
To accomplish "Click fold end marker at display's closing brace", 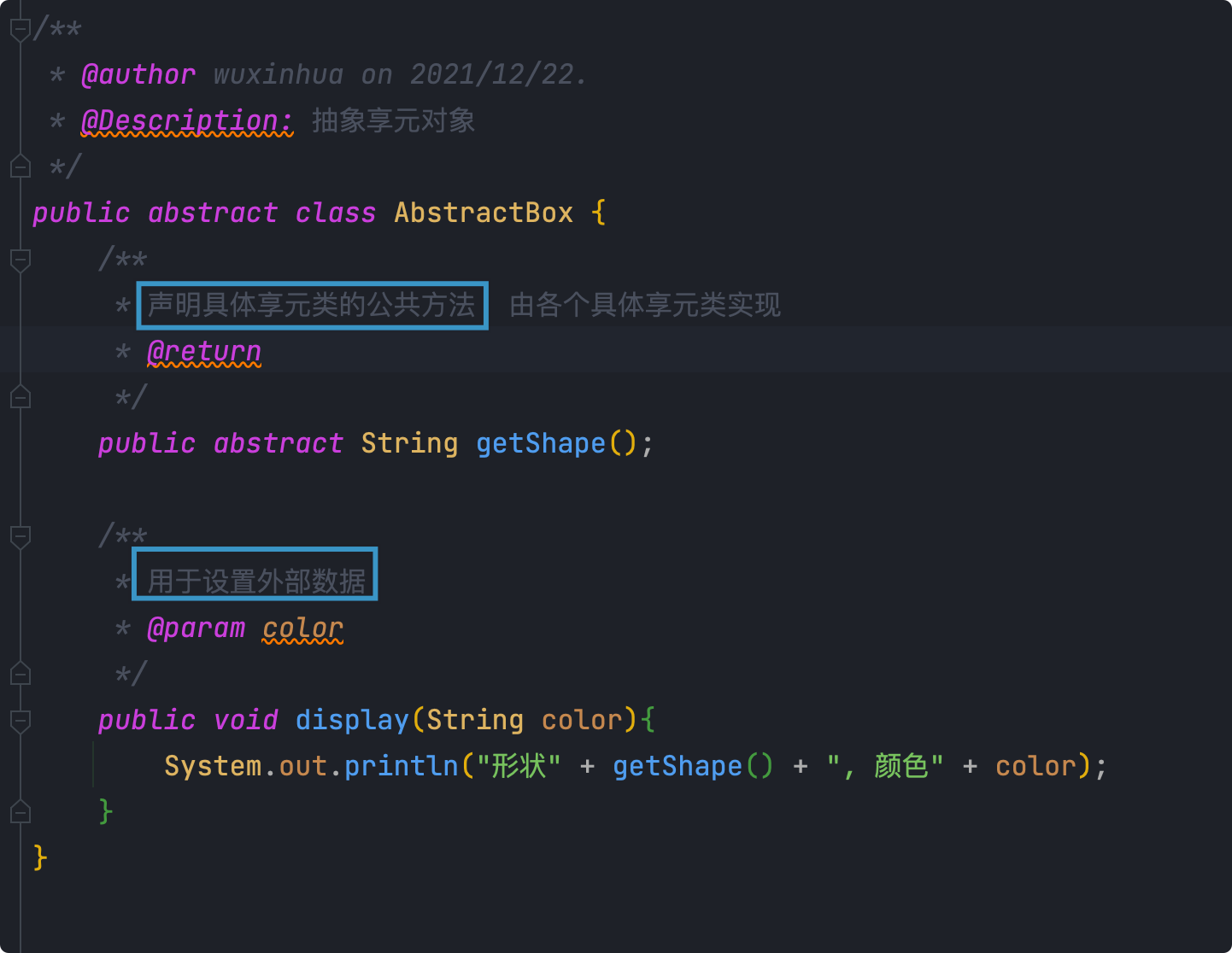I will pyautogui.click(x=21, y=811).
